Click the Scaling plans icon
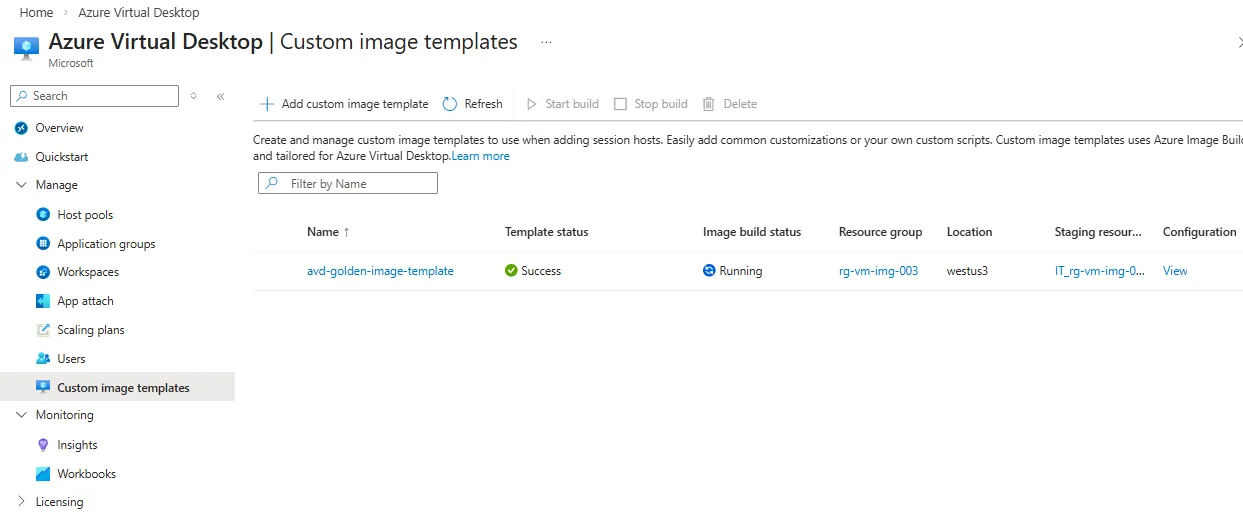The image size is (1243, 532). pos(43,330)
